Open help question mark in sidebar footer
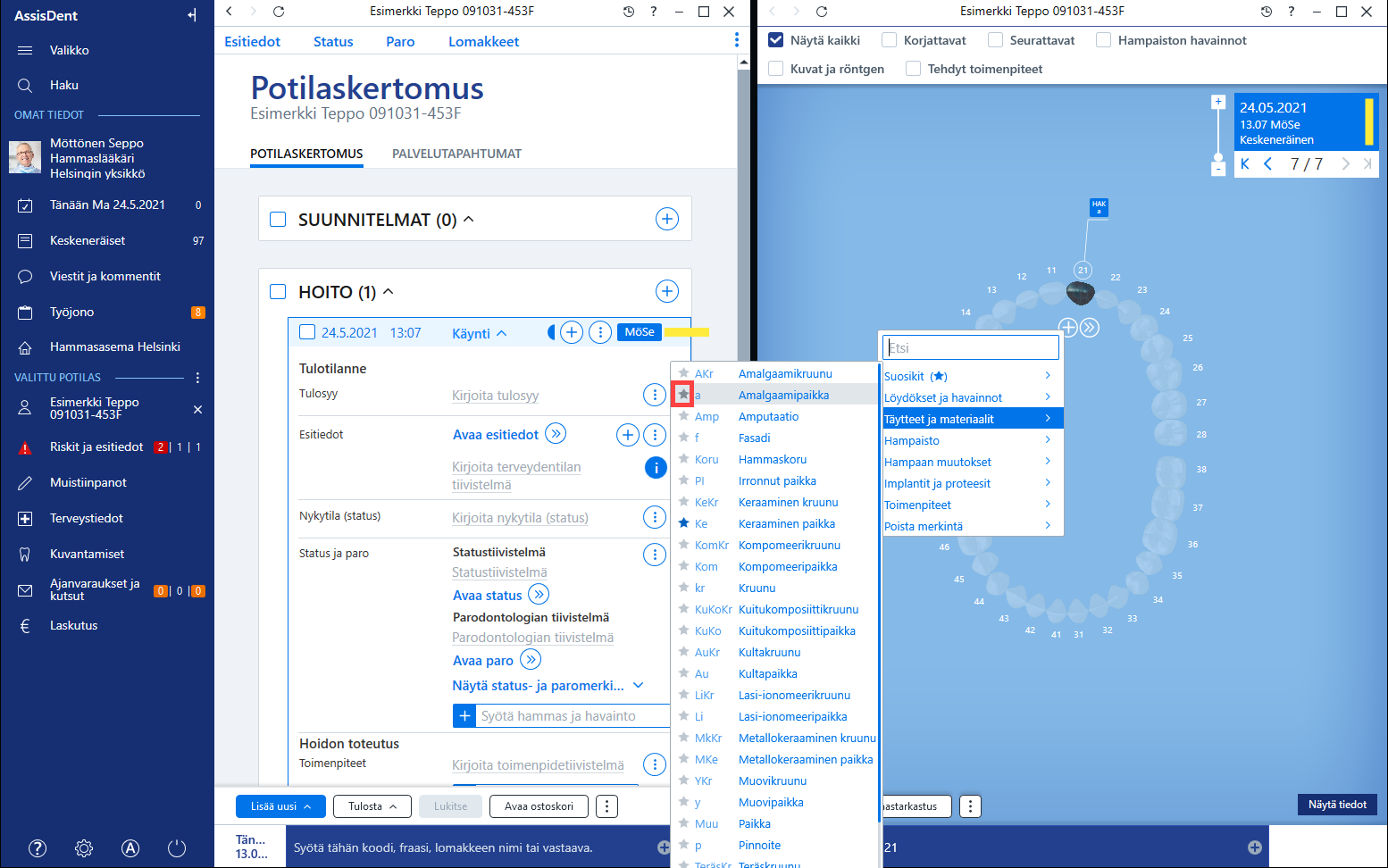Viewport: 1388px width, 868px height. [x=38, y=848]
